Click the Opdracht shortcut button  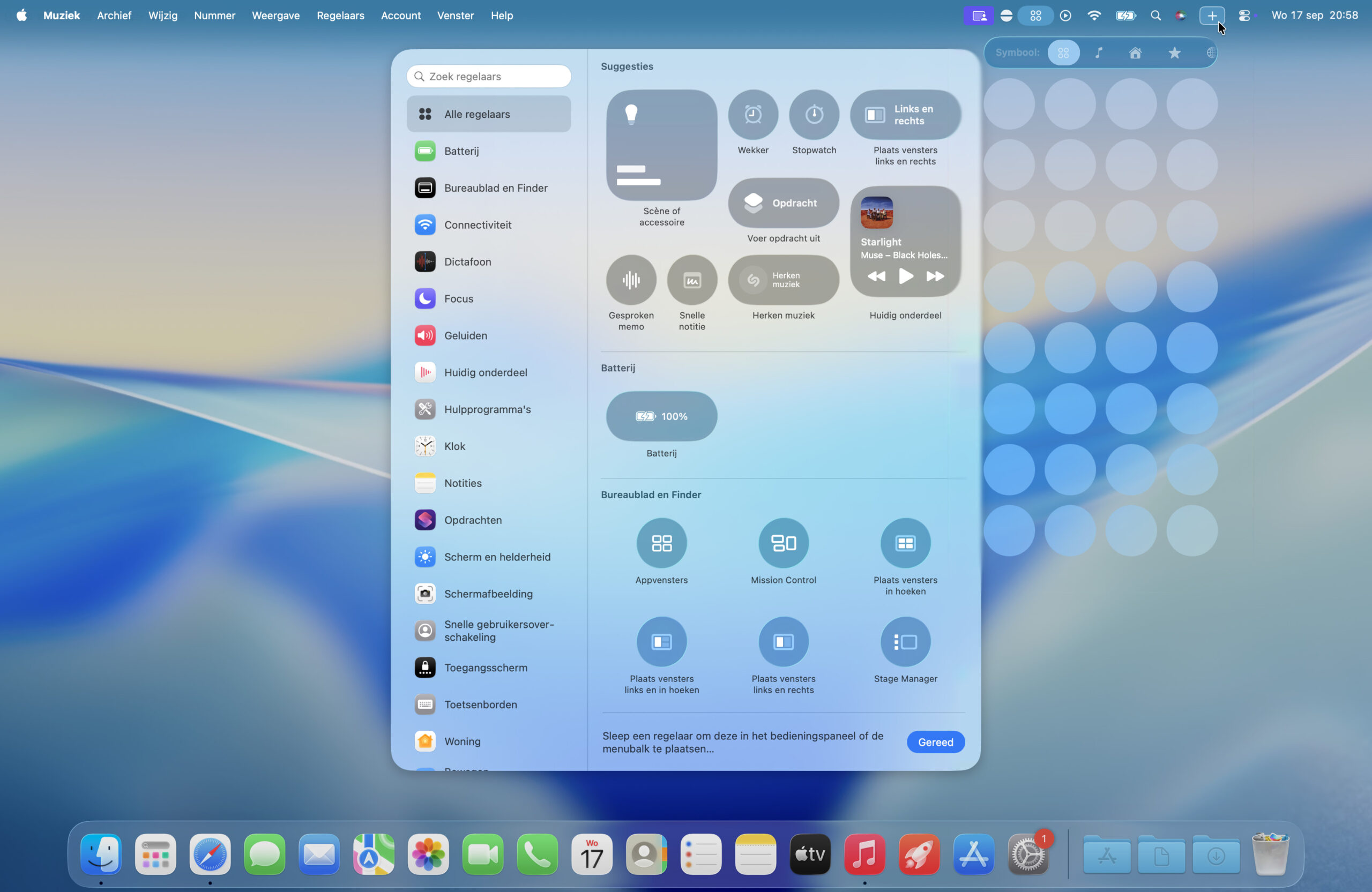click(783, 203)
